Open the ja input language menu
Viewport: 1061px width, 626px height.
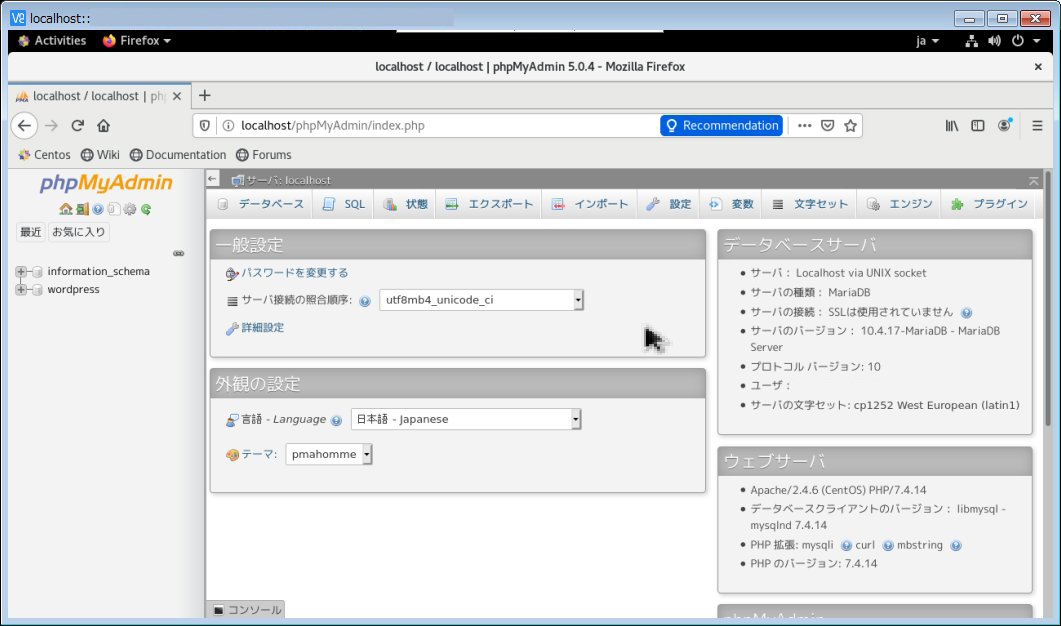pos(927,41)
